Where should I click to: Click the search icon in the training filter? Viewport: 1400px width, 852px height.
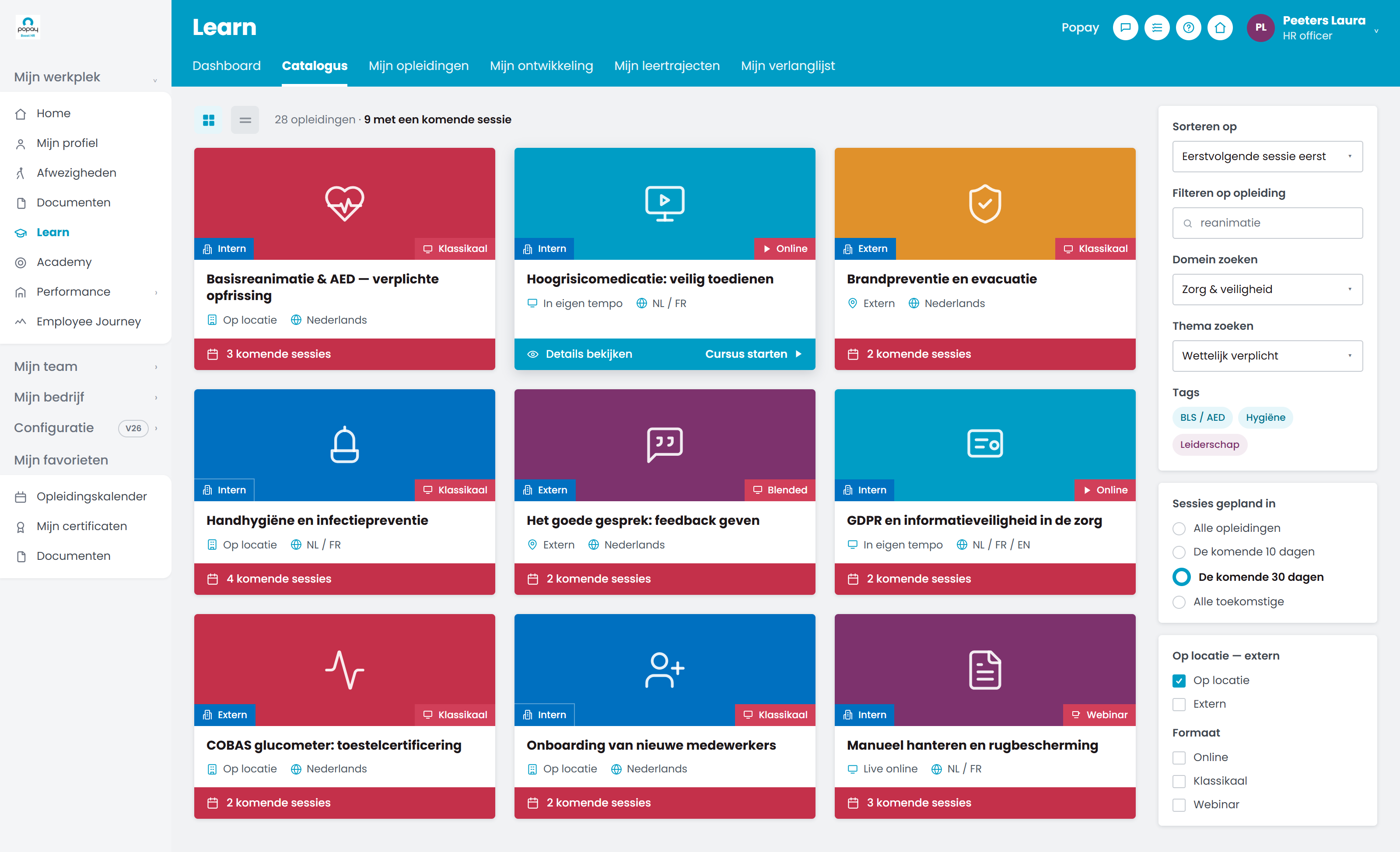pyautogui.click(x=1187, y=223)
